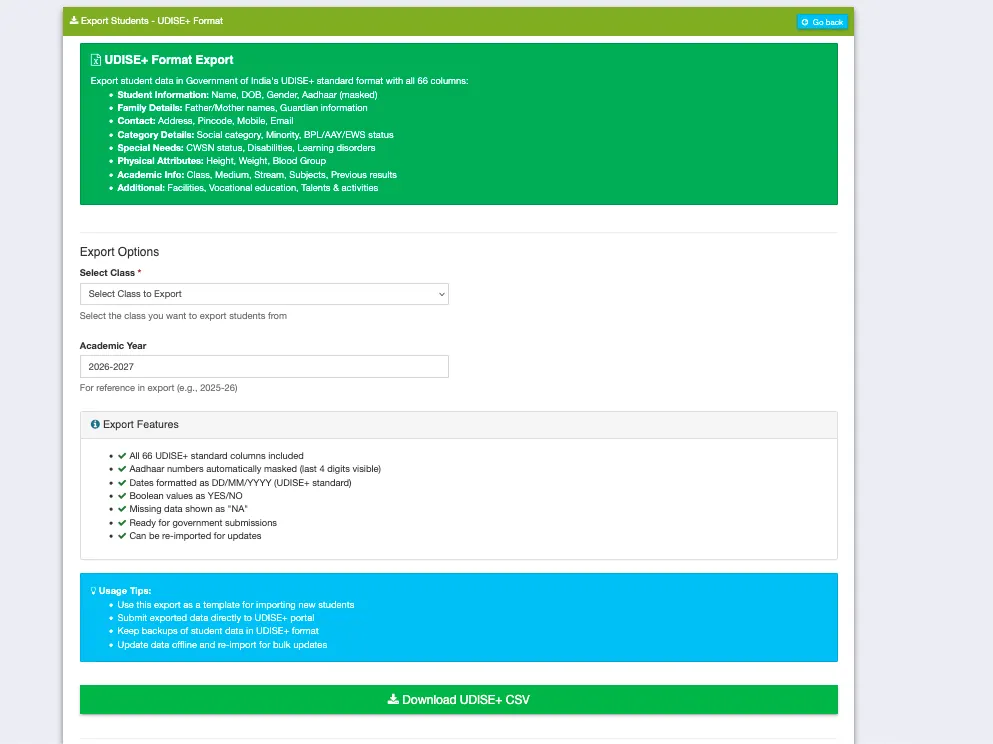
Task: Click checkmark next to 'Dates formatted as DD/MM/YYYY'
Action: coord(121,481)
